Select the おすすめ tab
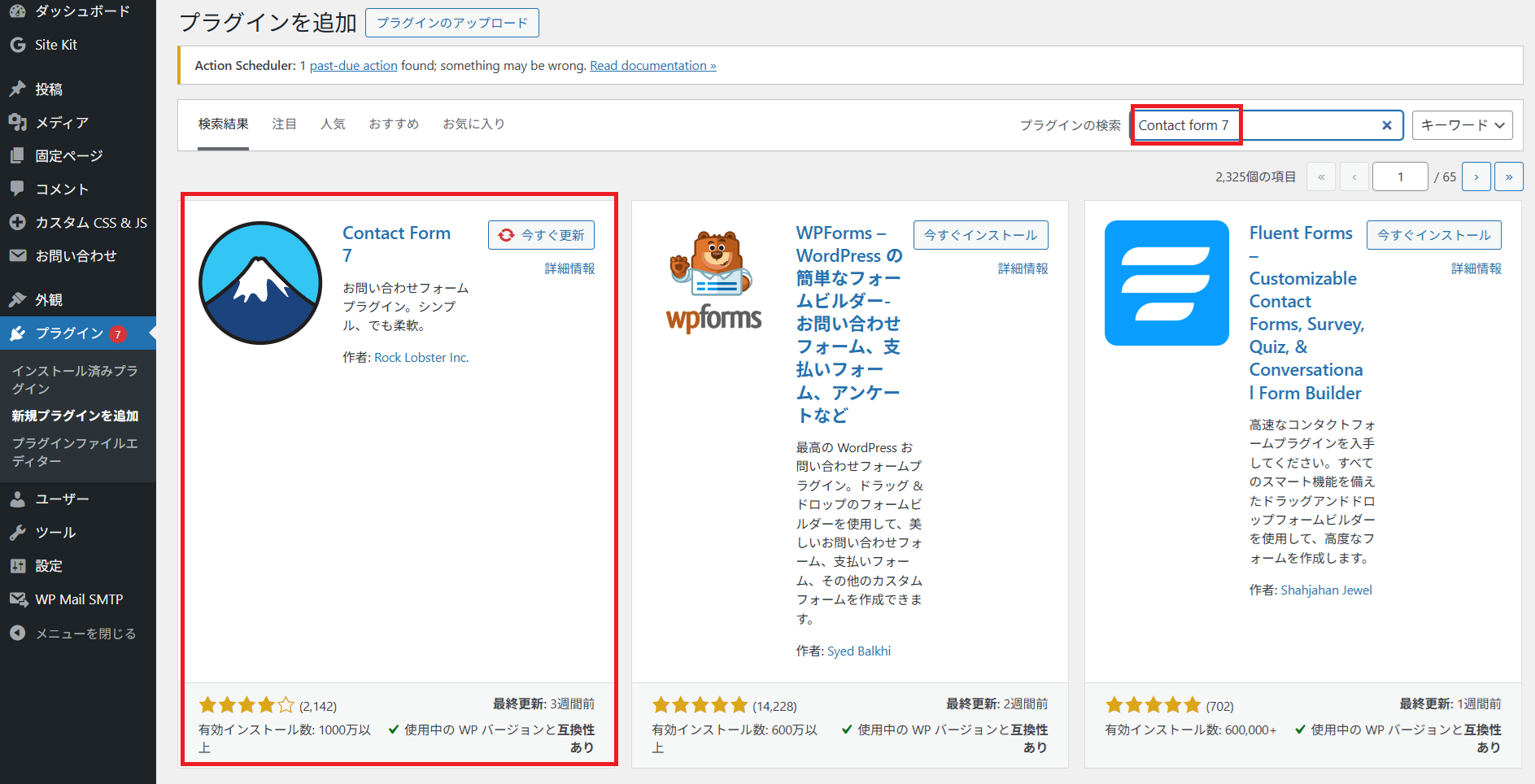The image size is (1535, 784). pos(394,124)
